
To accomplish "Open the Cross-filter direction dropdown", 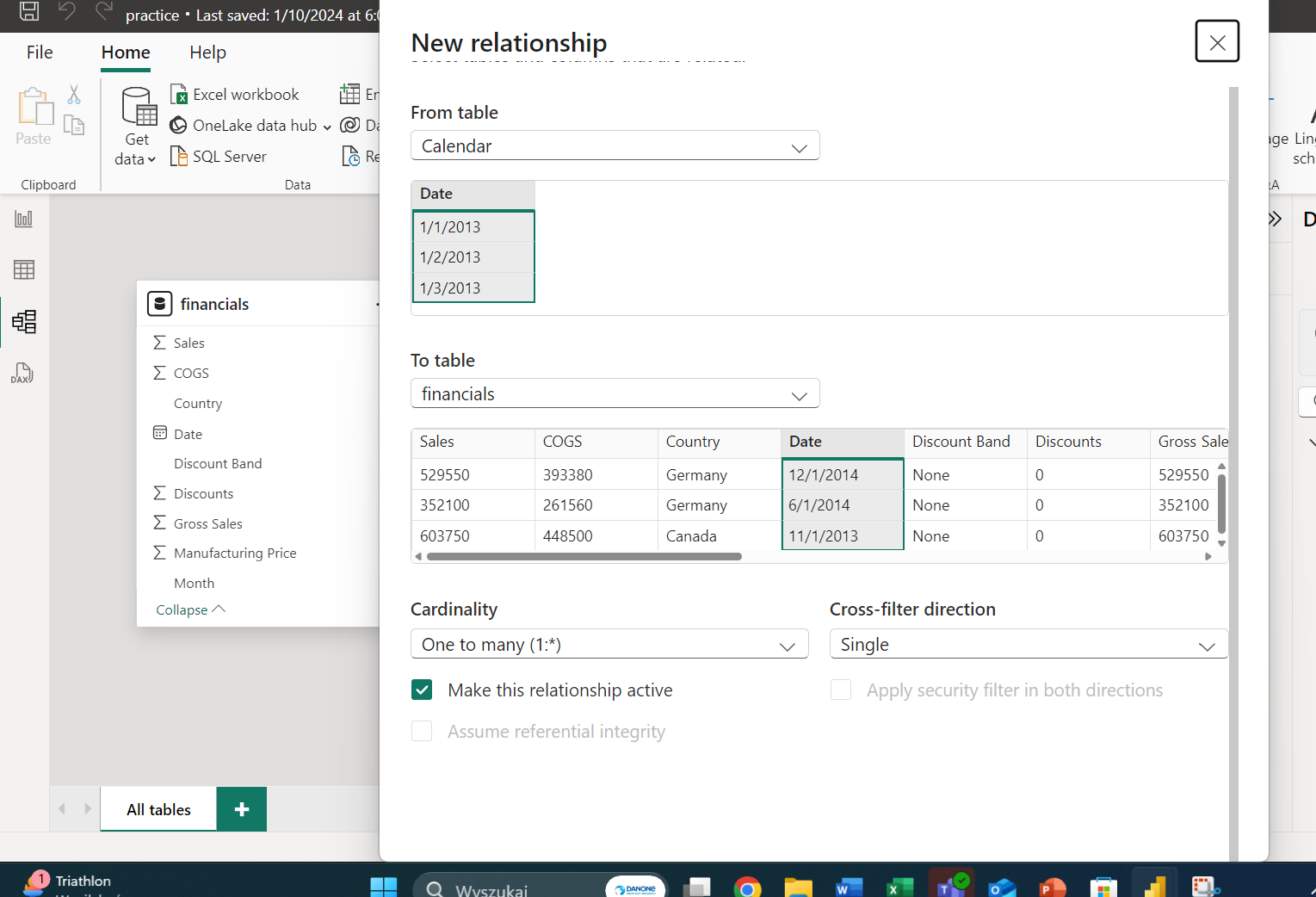I will pos(1029,644).
